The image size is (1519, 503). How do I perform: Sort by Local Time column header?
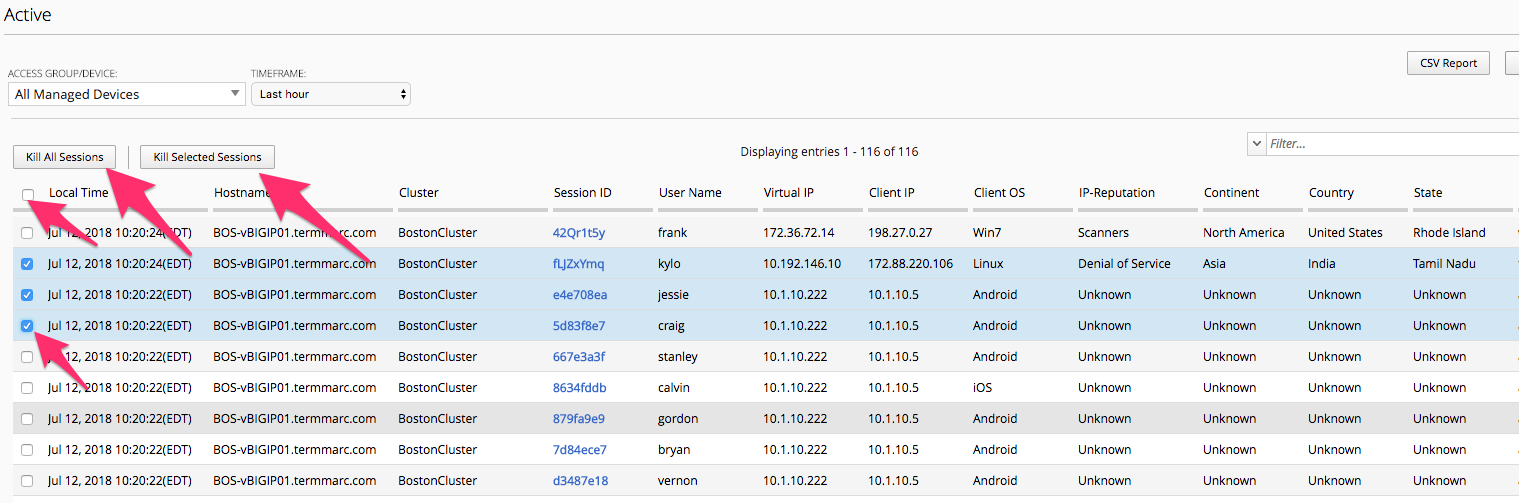click(79, 193)
